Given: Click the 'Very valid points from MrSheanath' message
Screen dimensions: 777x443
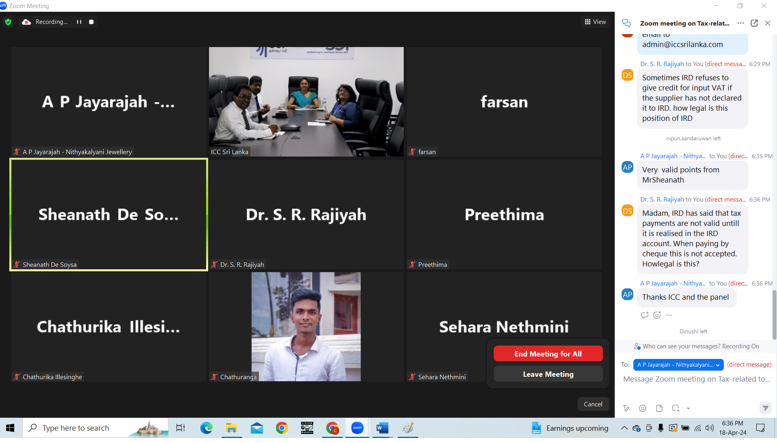Looking at the screenshot, I should tap(692, 175).
